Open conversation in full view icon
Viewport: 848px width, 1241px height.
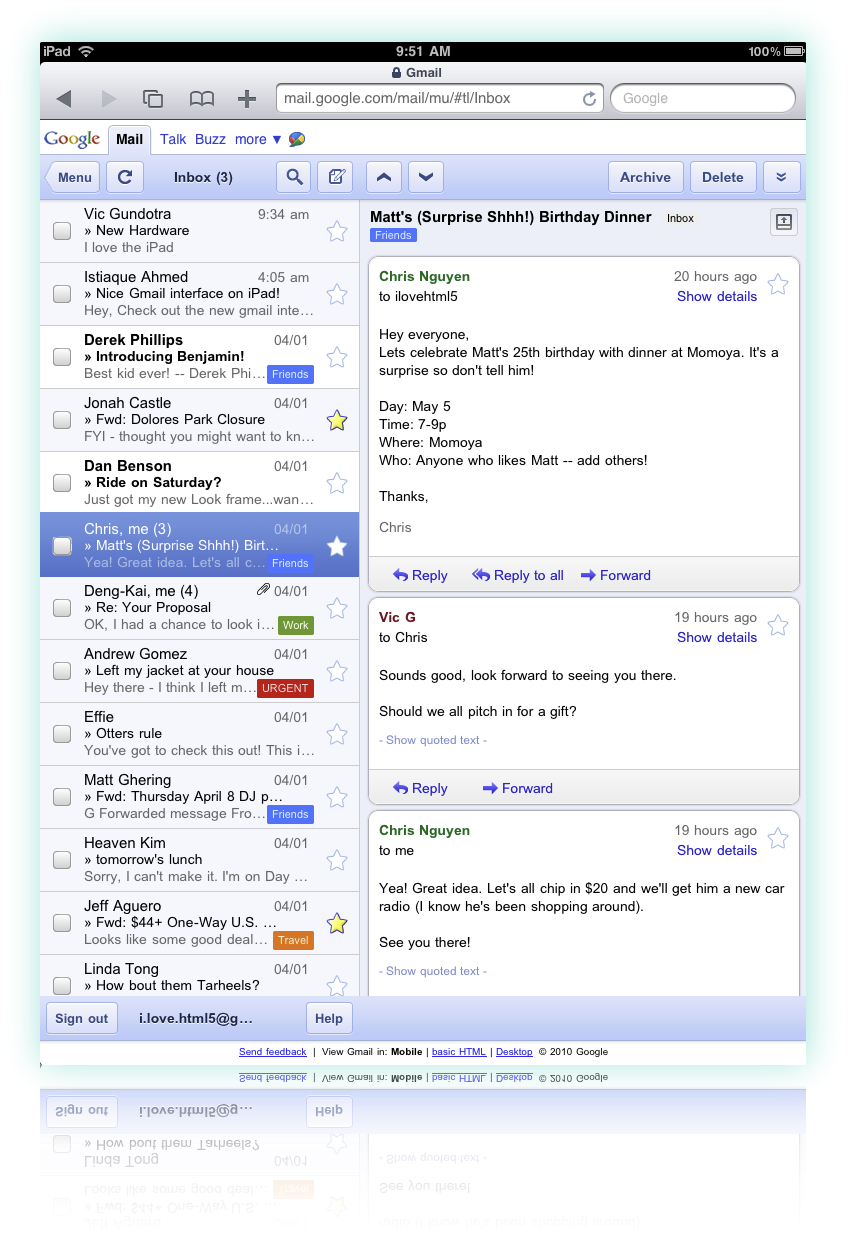[784, 223]
